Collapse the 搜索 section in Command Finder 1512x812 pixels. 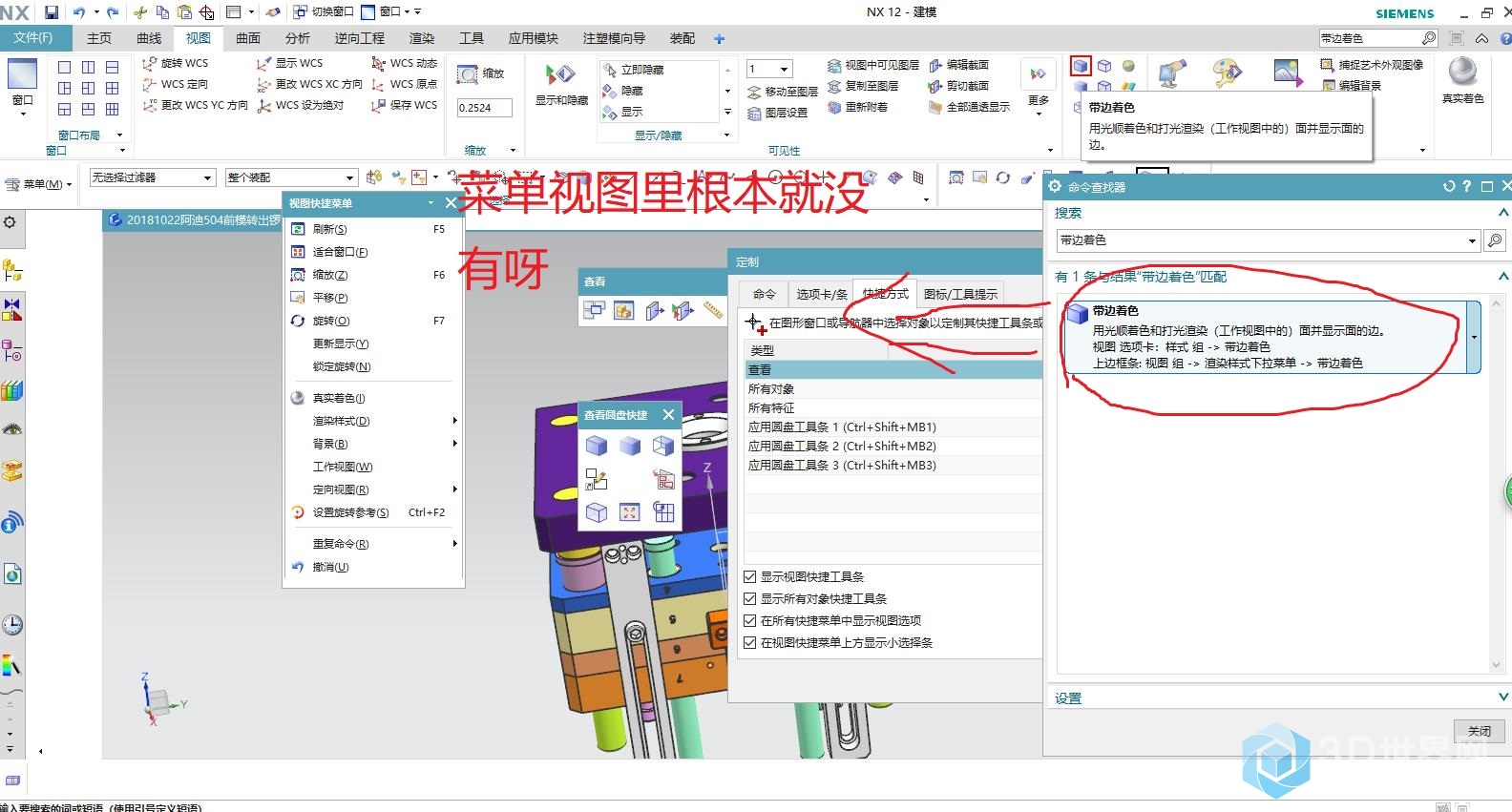1503,213
